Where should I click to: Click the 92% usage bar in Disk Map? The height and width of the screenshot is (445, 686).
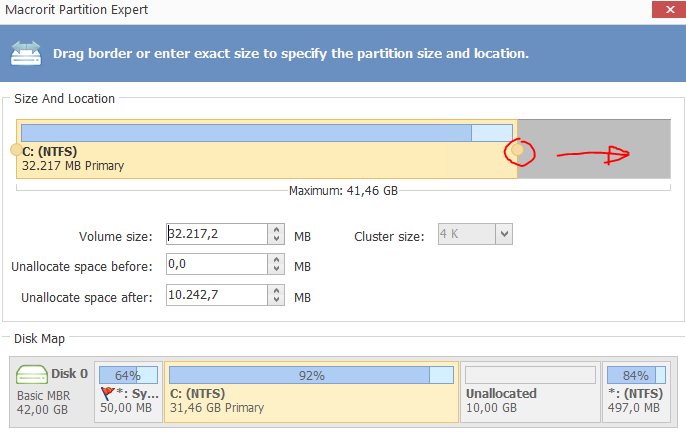pos(312,375)
